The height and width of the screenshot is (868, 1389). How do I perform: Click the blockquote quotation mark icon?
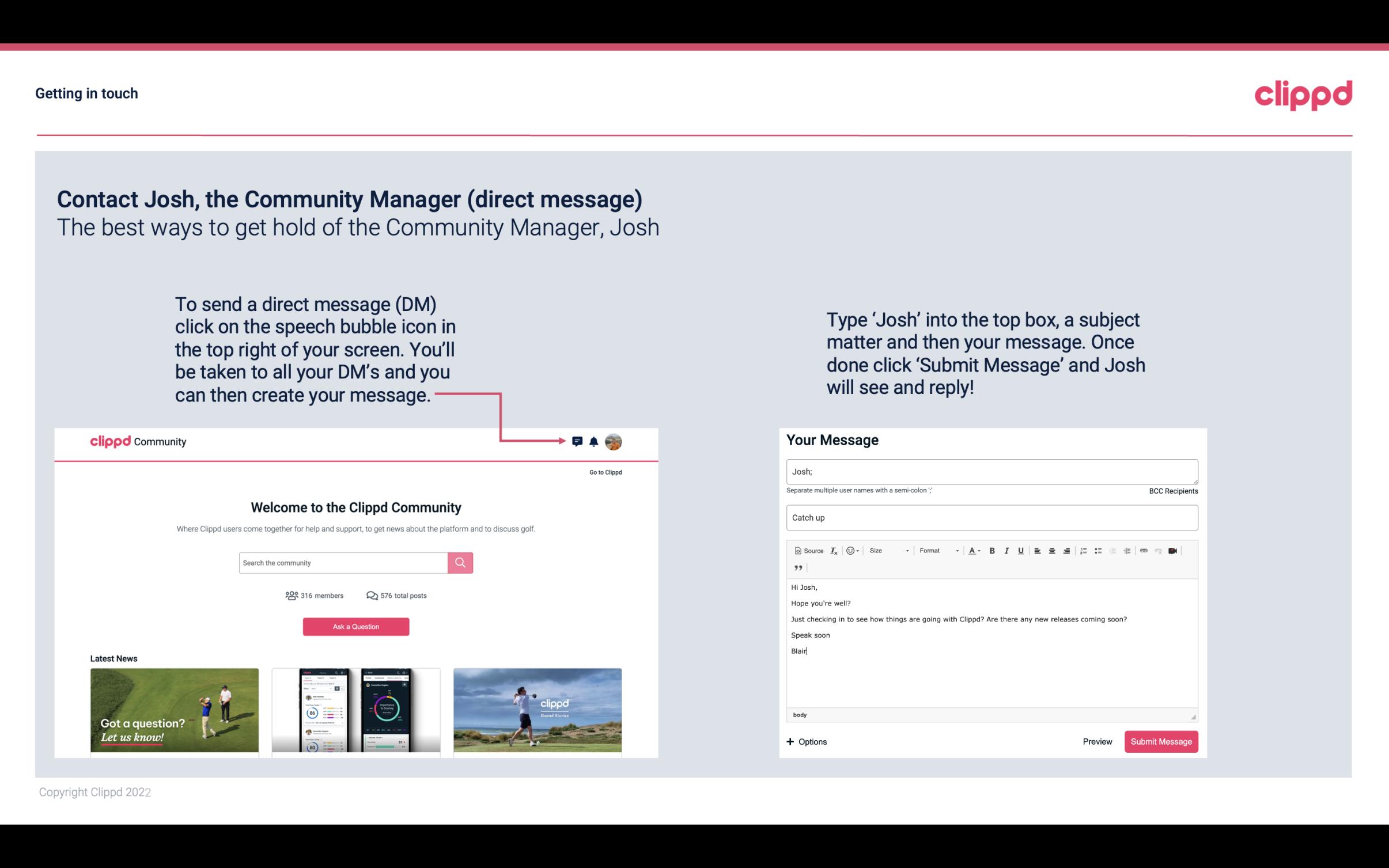[x=797, y=568]
